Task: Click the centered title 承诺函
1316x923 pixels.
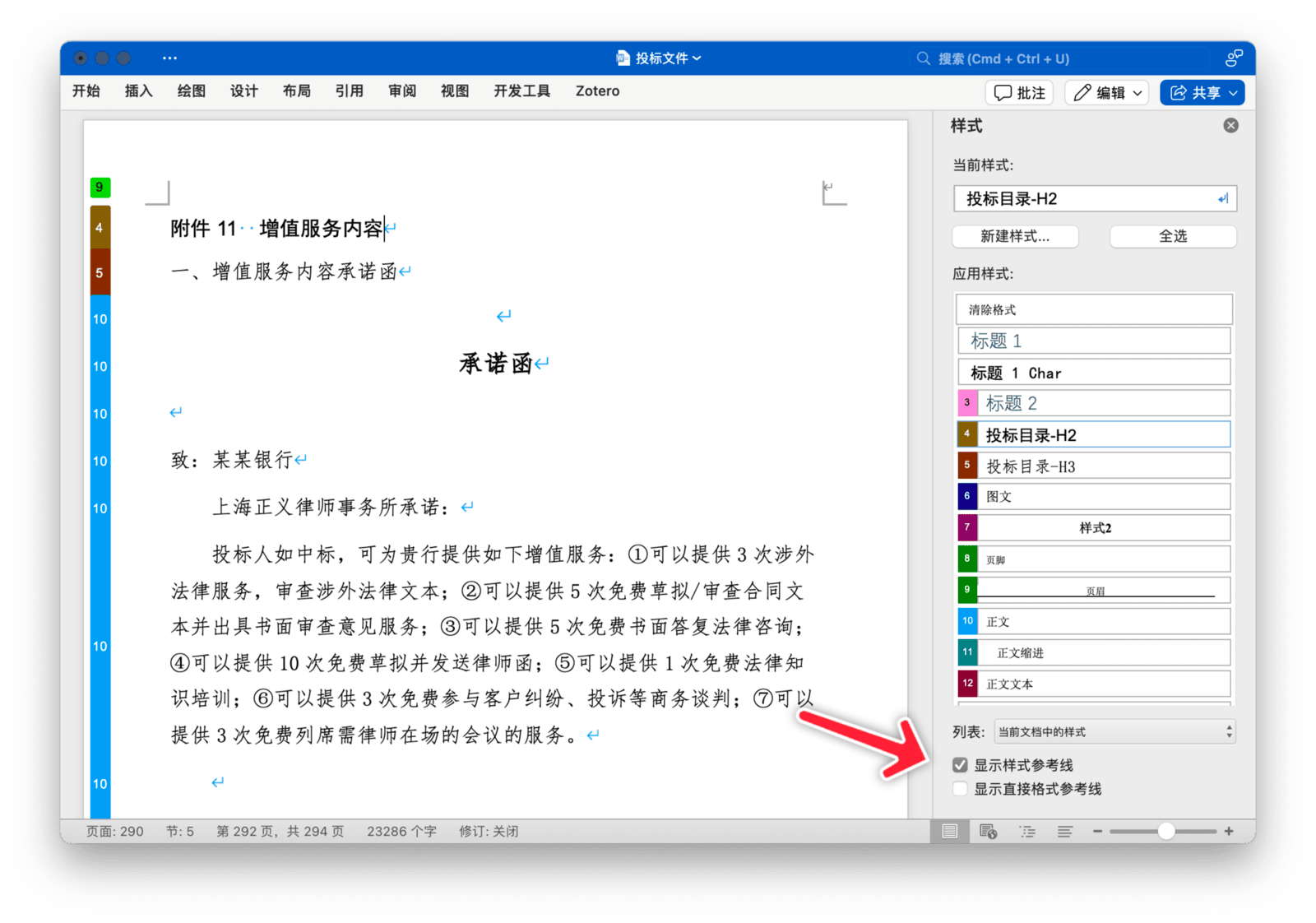Action: [x=495, y=363]
